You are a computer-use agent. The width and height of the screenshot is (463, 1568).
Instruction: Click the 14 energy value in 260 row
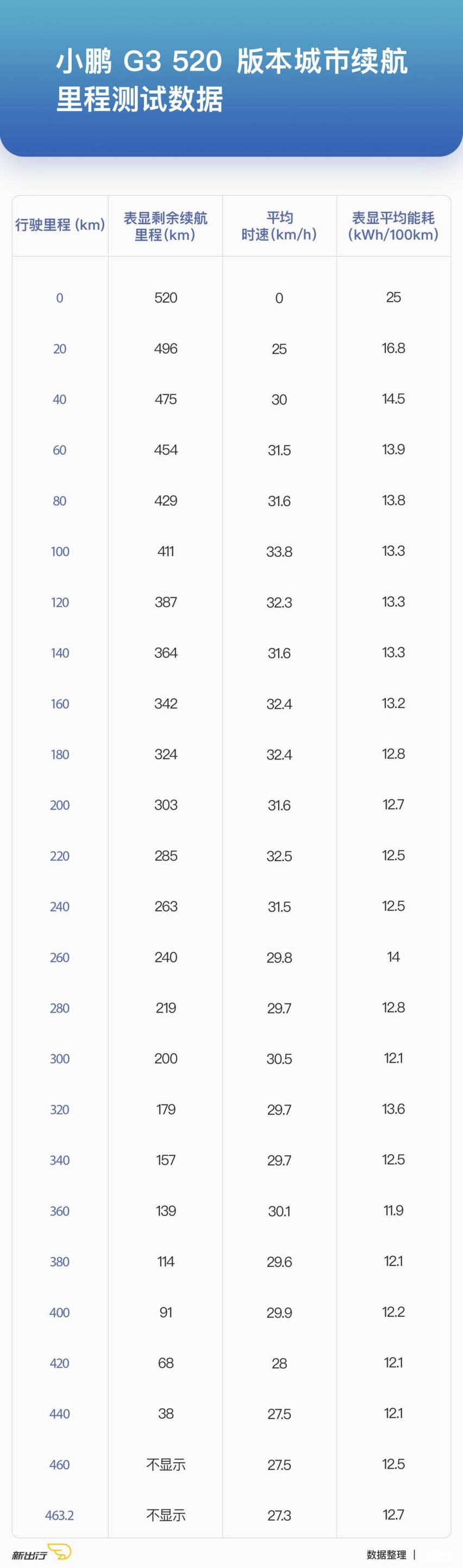coord(393,957)
